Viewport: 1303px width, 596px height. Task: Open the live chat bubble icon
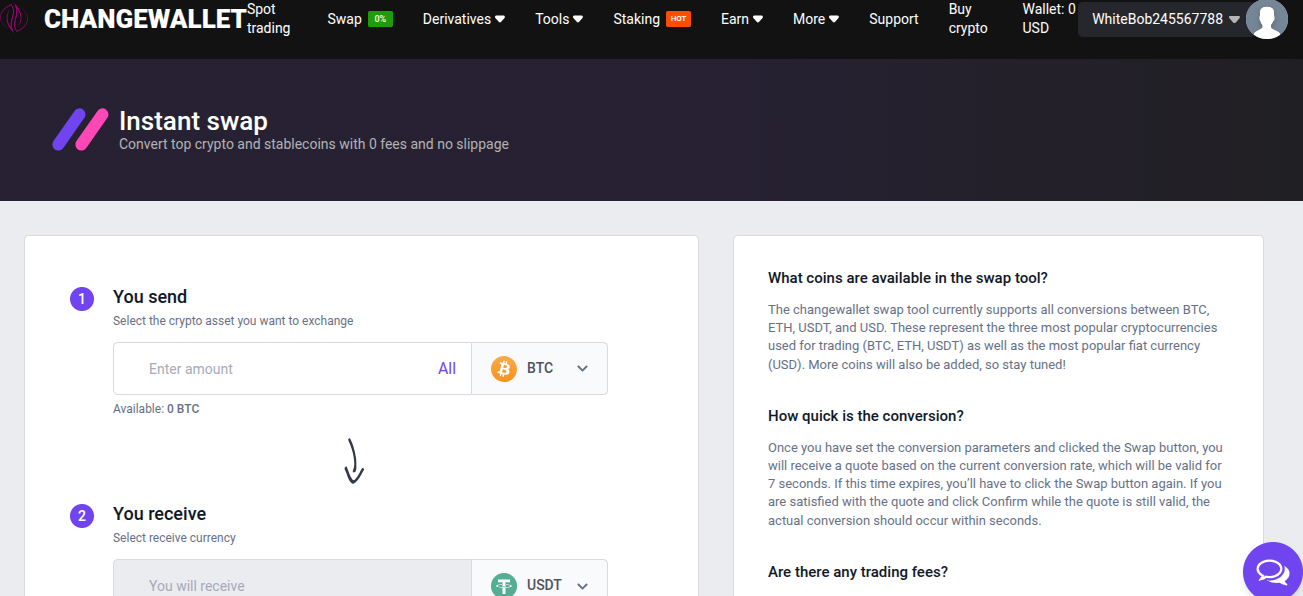click(1272, 571)
